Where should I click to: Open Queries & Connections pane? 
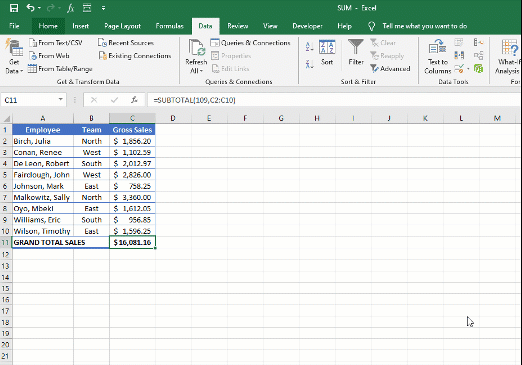tap(251, 43)
